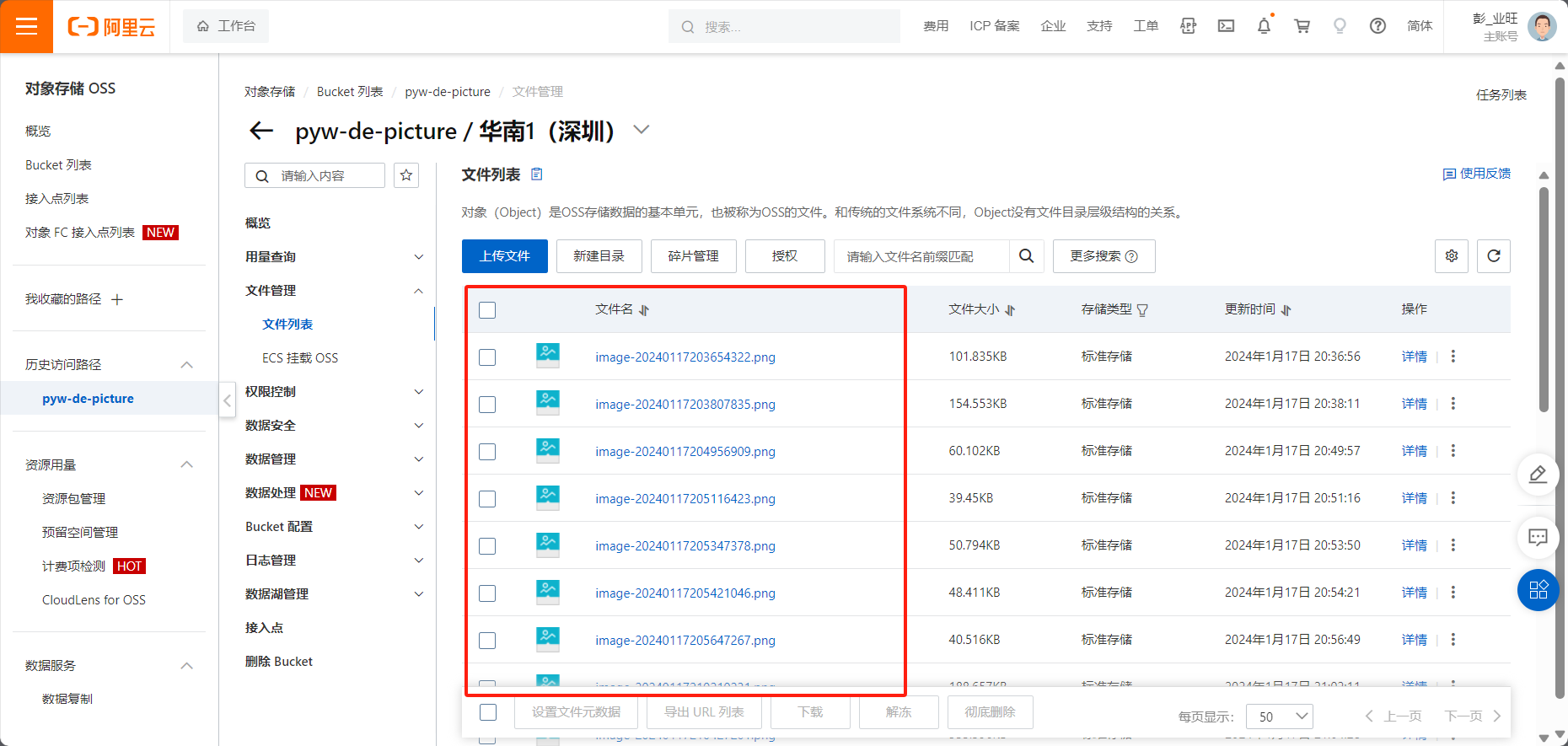Open file link image-20240117205116423.png
Viewport: 1568px width, 746px height.
click(x=685, y=499)
